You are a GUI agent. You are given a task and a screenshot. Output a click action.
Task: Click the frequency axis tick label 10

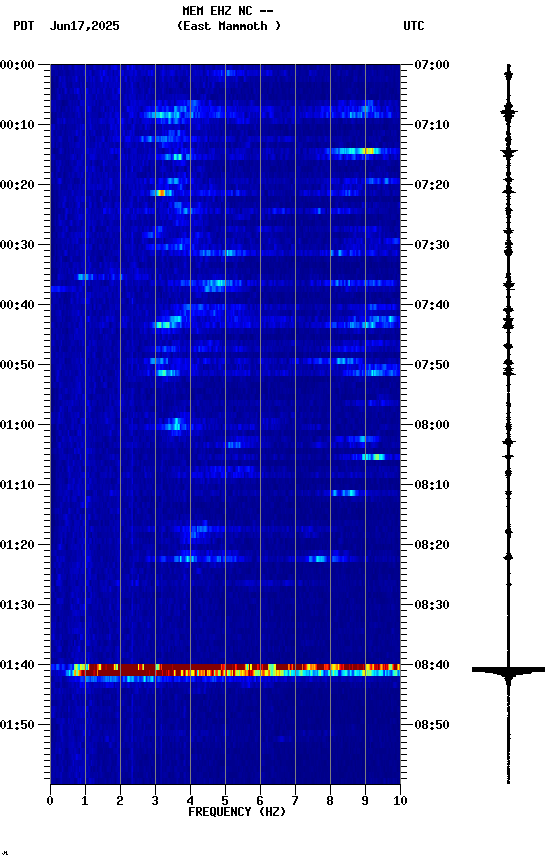pos(400,801)
